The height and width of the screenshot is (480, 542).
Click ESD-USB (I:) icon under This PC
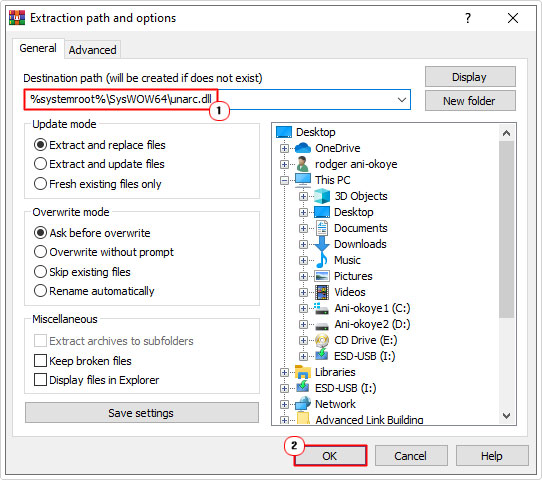point(322,355)
